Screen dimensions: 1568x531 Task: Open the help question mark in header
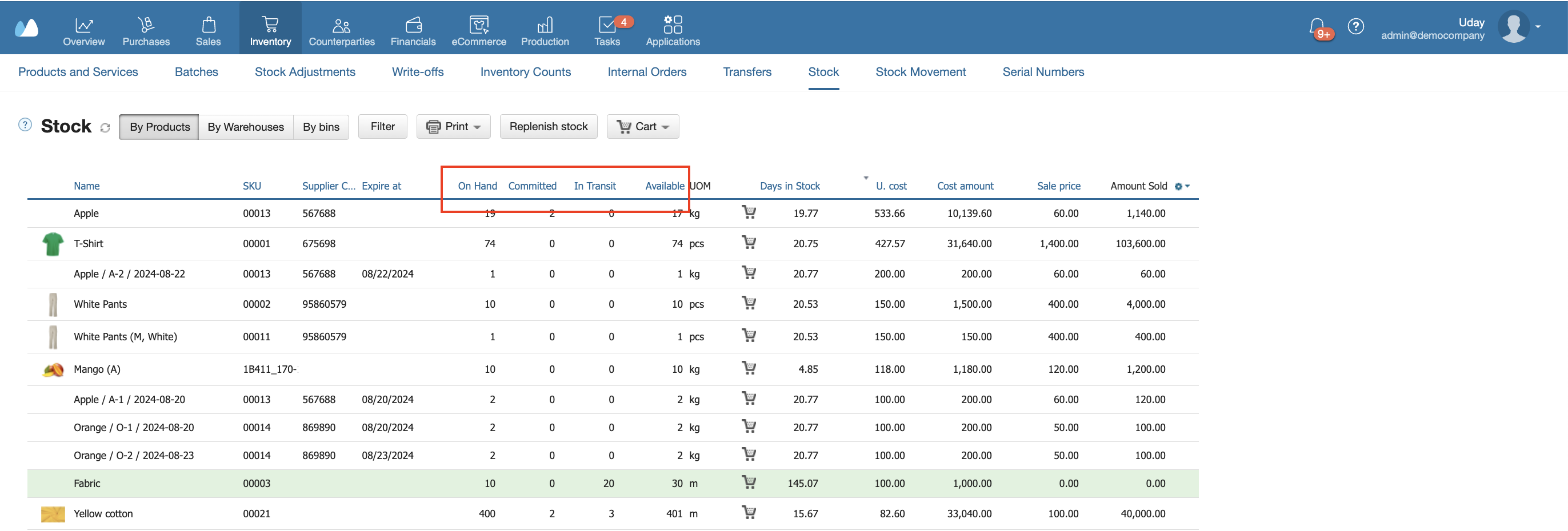[1355, 26]
